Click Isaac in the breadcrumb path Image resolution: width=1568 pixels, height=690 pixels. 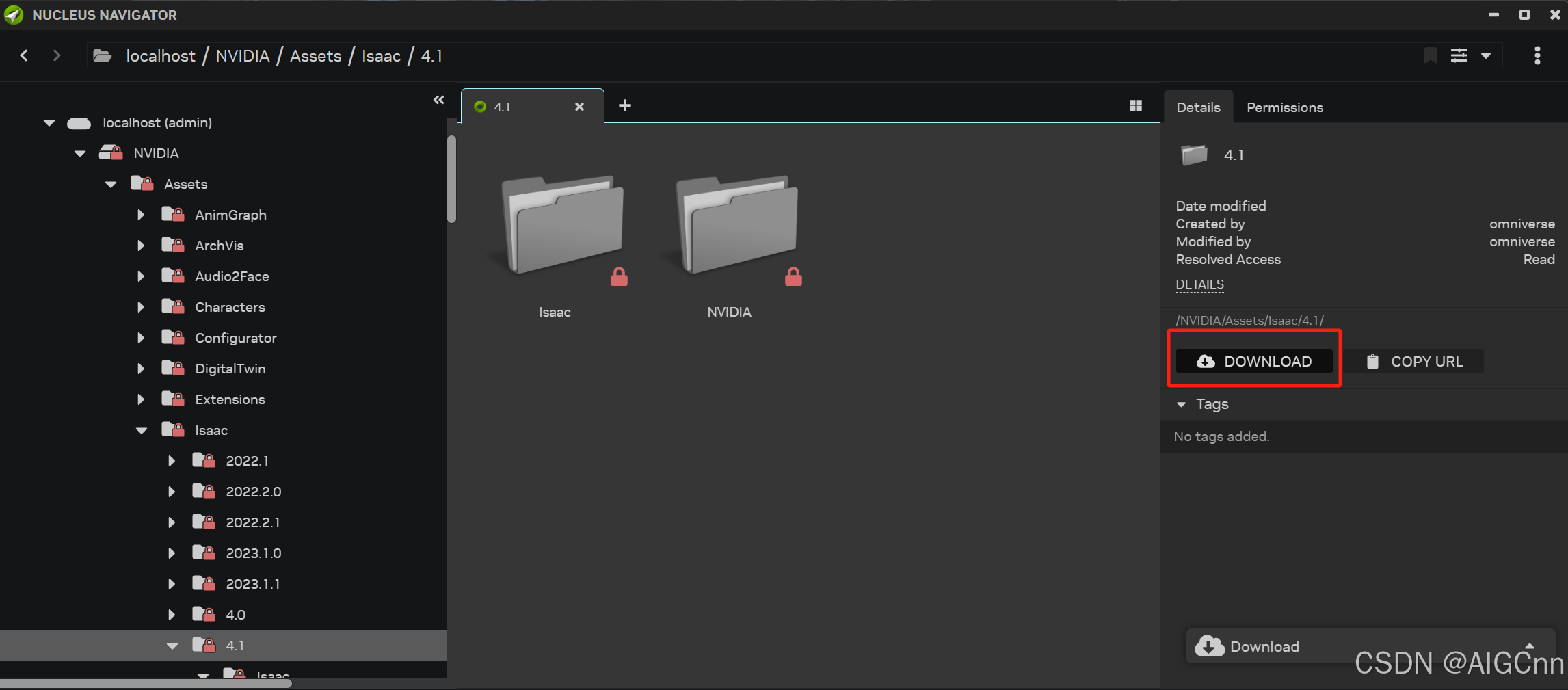(381, 56)
